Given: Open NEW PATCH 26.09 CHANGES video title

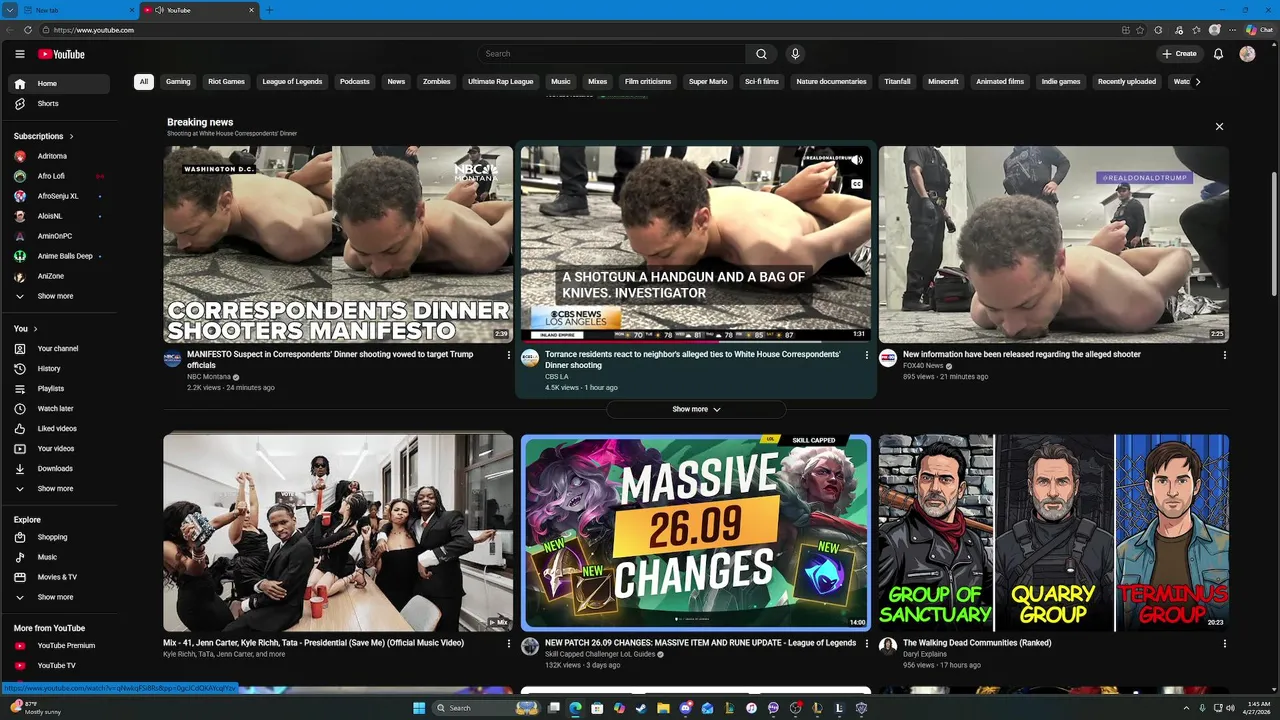Looking at the screenshot, I should tap(700, 643).
